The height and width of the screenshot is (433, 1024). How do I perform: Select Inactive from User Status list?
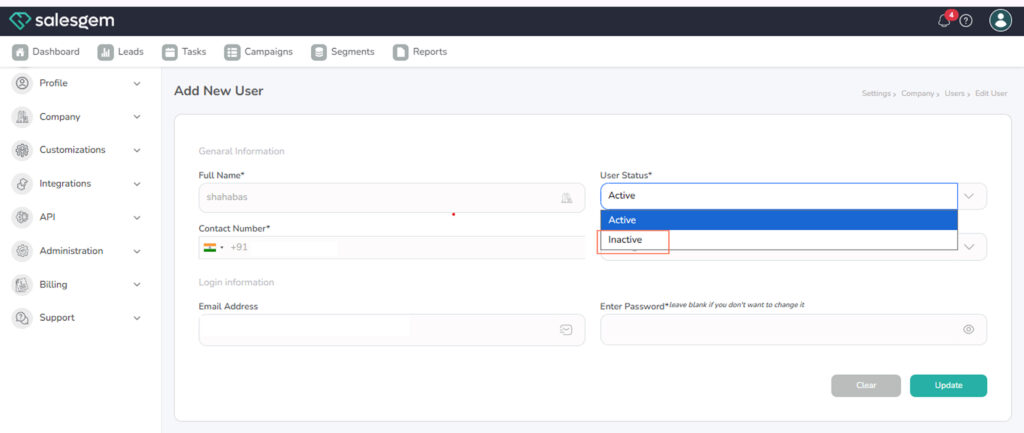pos(626,240)
